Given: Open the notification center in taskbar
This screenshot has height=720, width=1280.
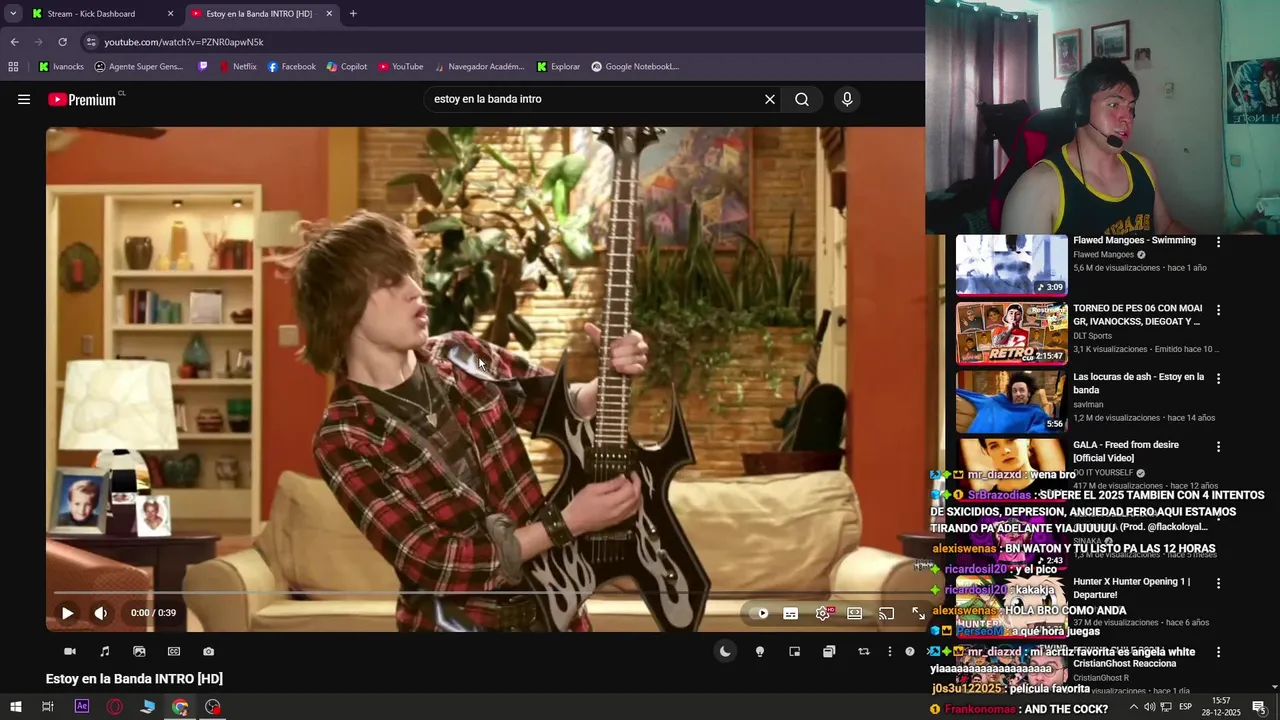Looking at the screenshot, I should (x=1259, y=707).
